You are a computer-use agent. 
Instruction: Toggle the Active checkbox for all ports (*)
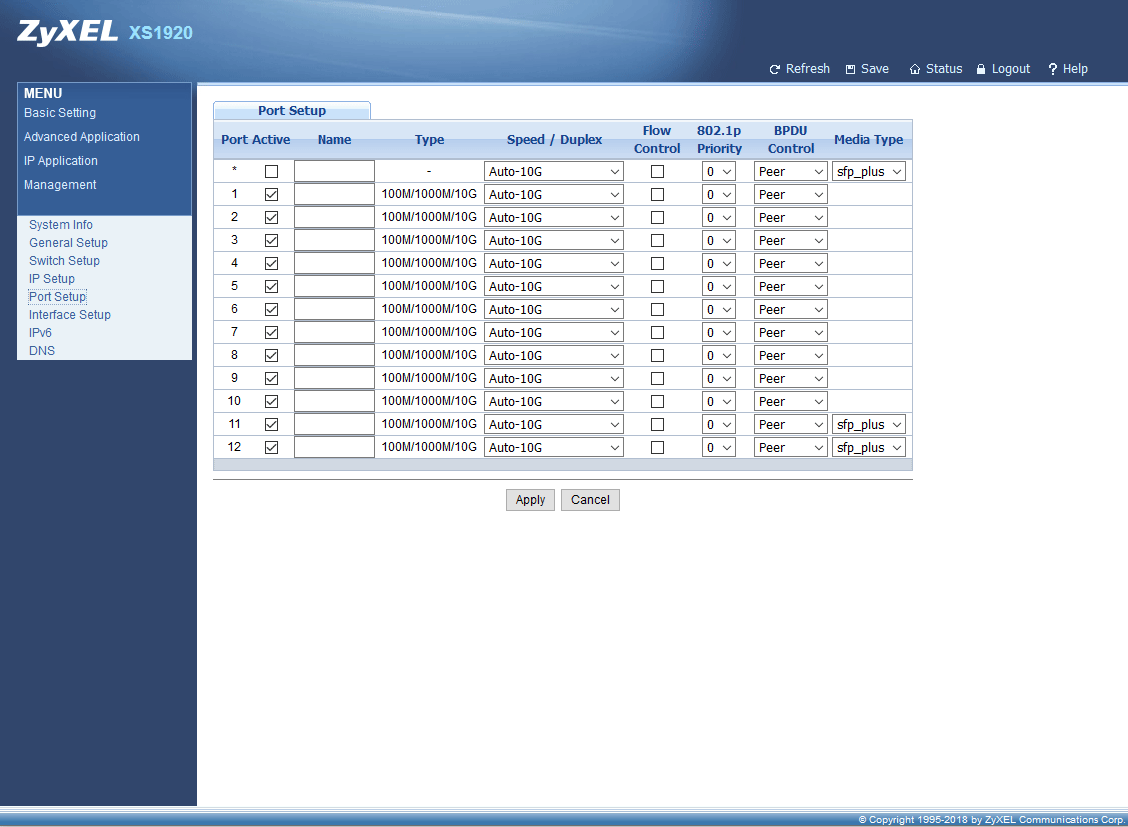pyautogui.click(x=271, y=172)
